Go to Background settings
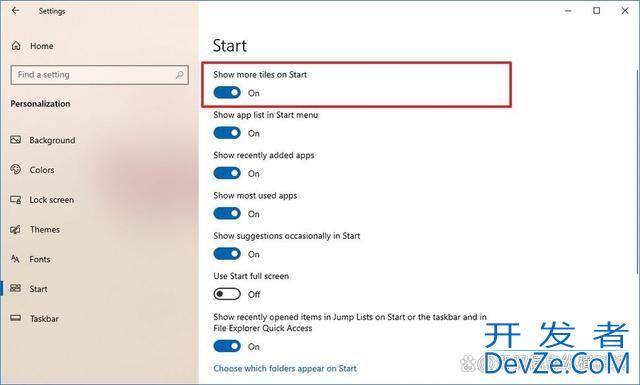Viewport: 640px width, 385px height. [52, 140]
